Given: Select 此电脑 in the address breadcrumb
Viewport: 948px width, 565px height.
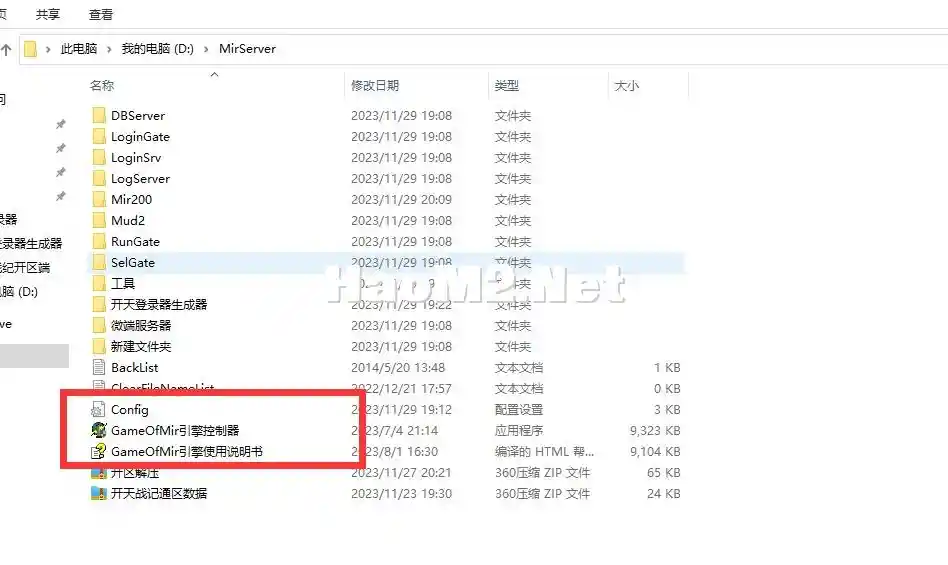Looking at the screenshot, I should click(x=79, y=49).
